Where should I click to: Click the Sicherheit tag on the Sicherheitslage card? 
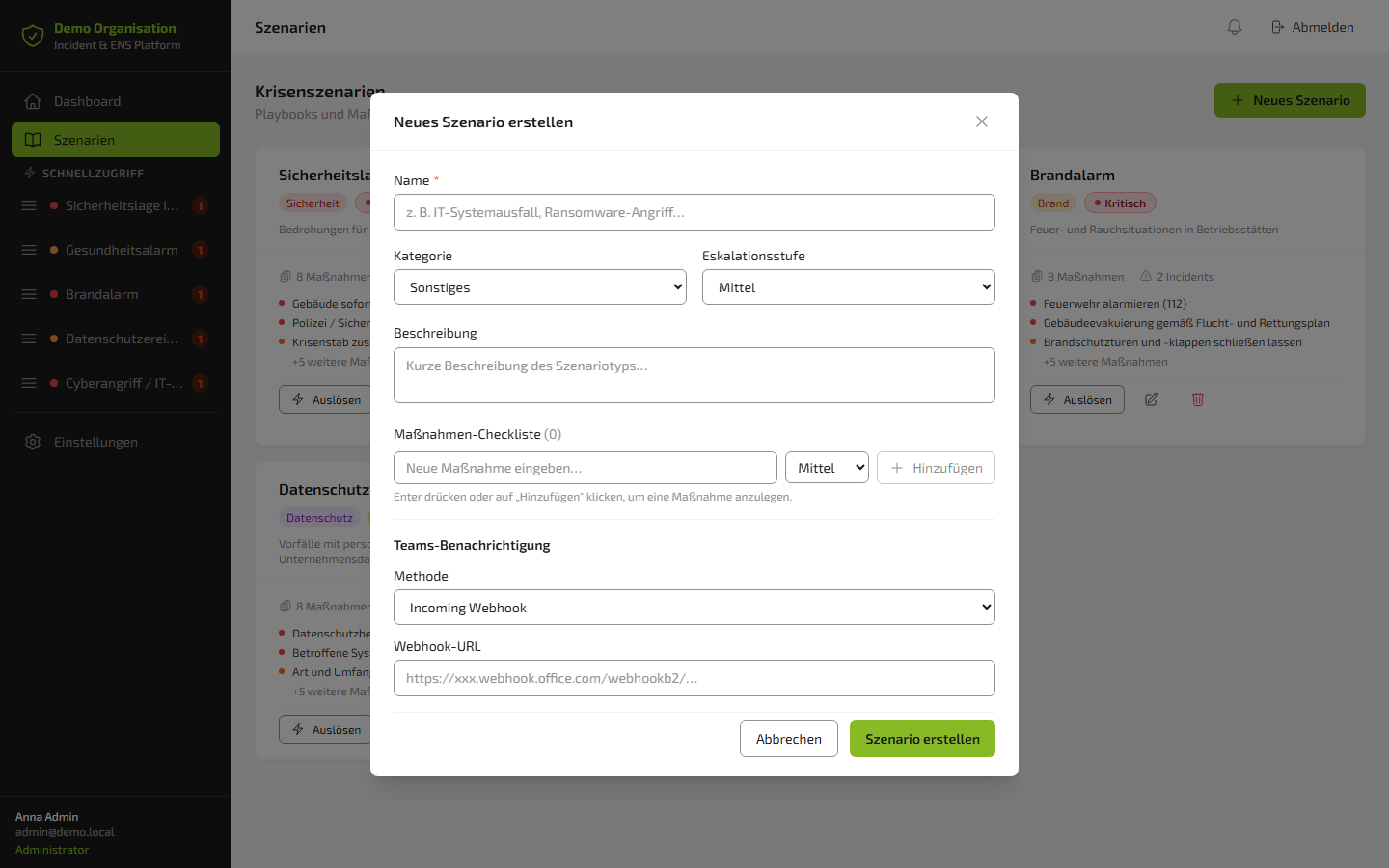click(313, 203)
